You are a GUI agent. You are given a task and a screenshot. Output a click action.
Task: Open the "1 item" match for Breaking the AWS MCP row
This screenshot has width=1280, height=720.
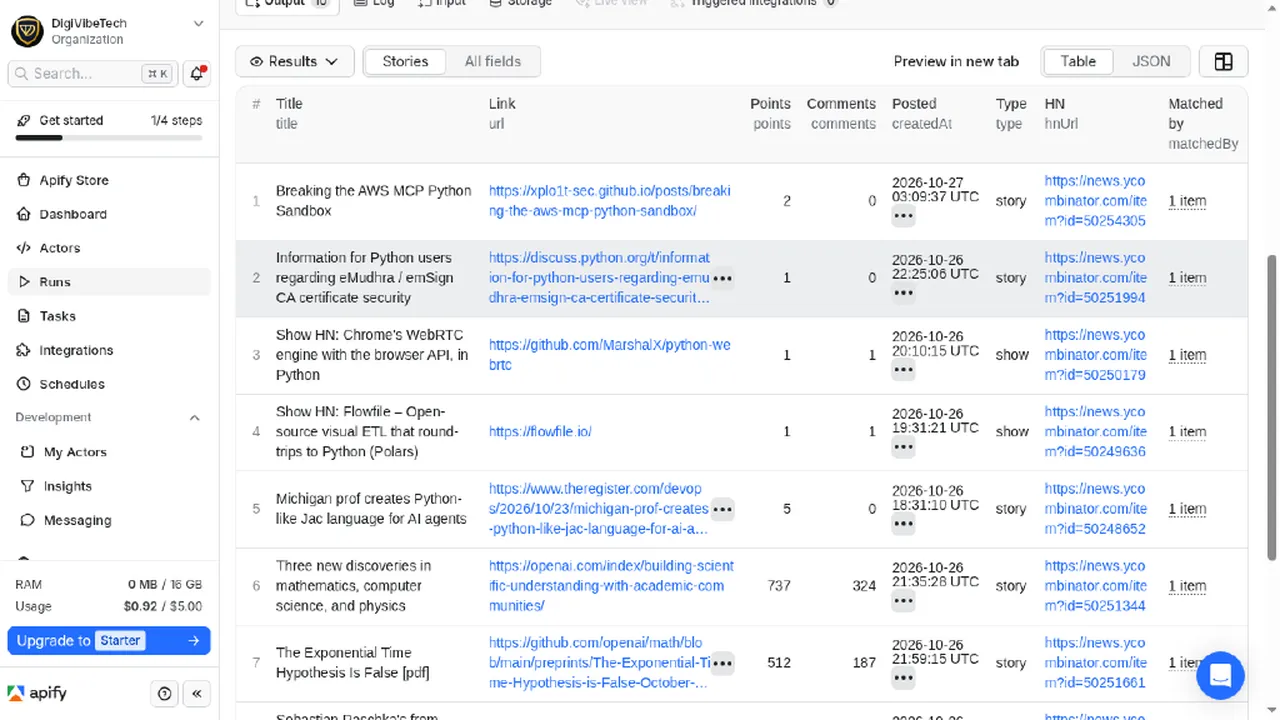click(x=1187, y=201)
